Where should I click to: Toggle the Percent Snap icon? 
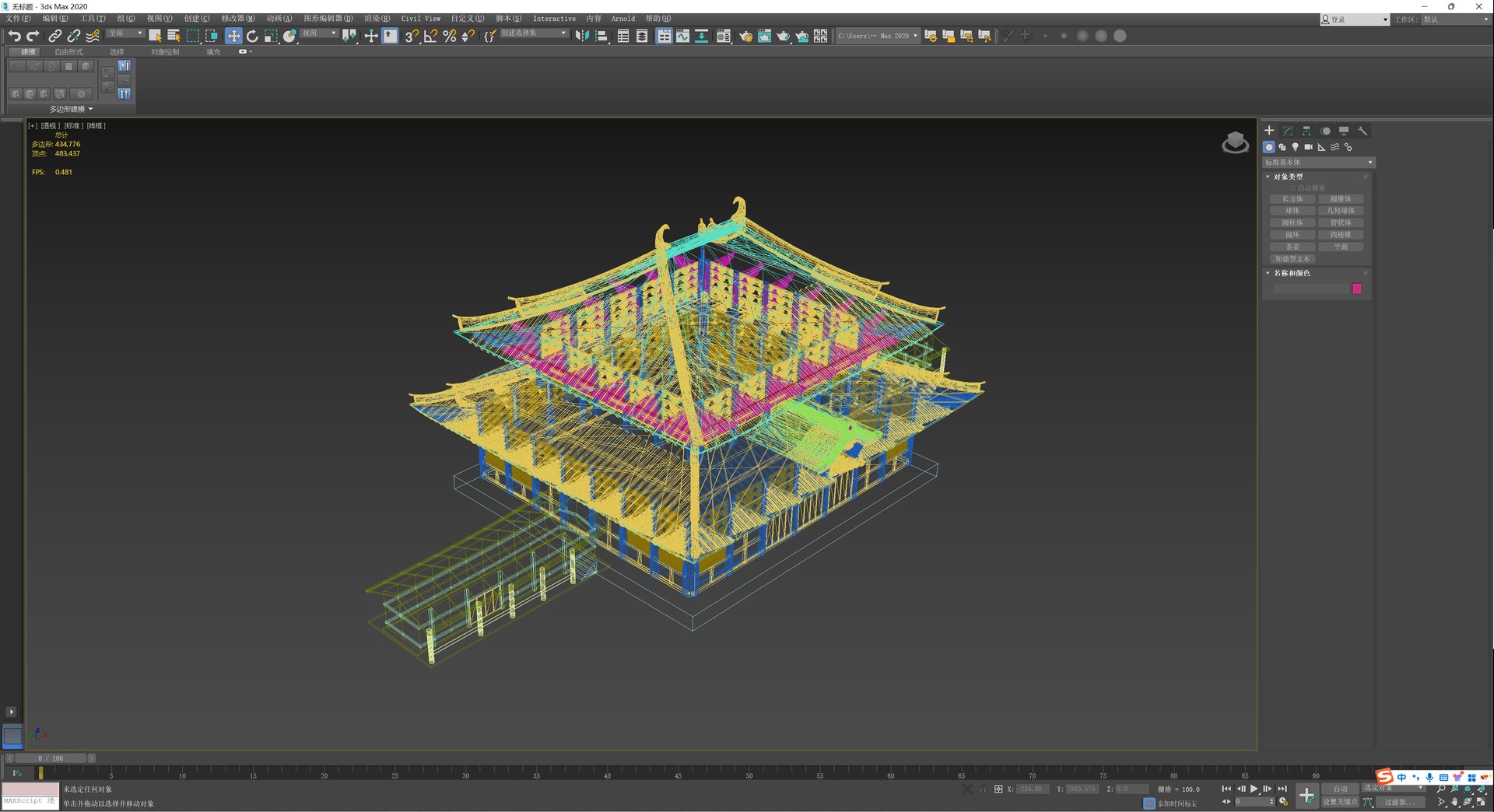[x=449, y=36]
